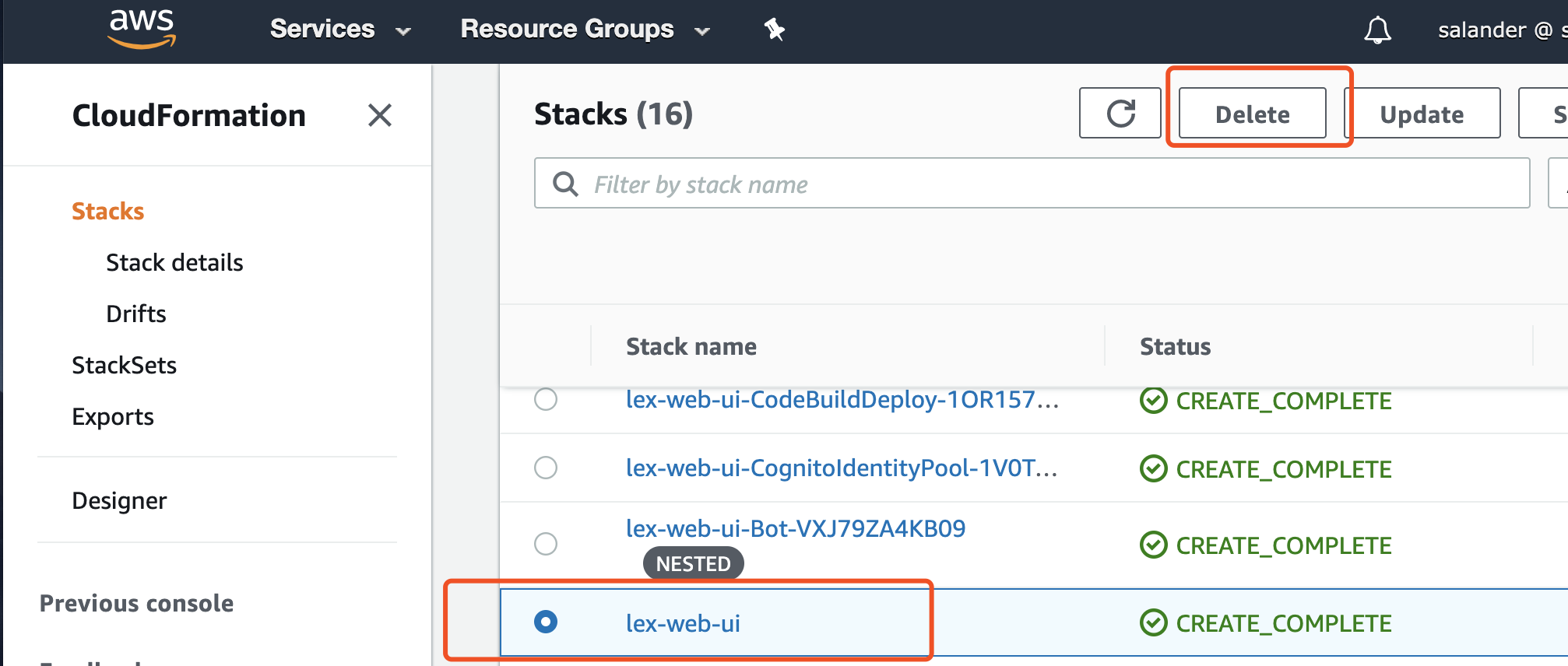Click CREATE_COMPLETE status of the CodeBuildDeploy stack
Viewport: 1568px width, 666px height.
(x=1266, y=401)
